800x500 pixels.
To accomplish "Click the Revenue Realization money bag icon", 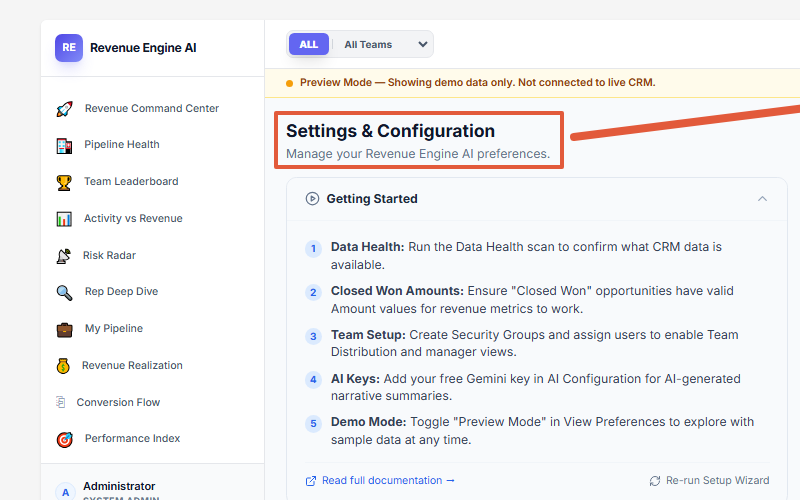I will (63, 366).
